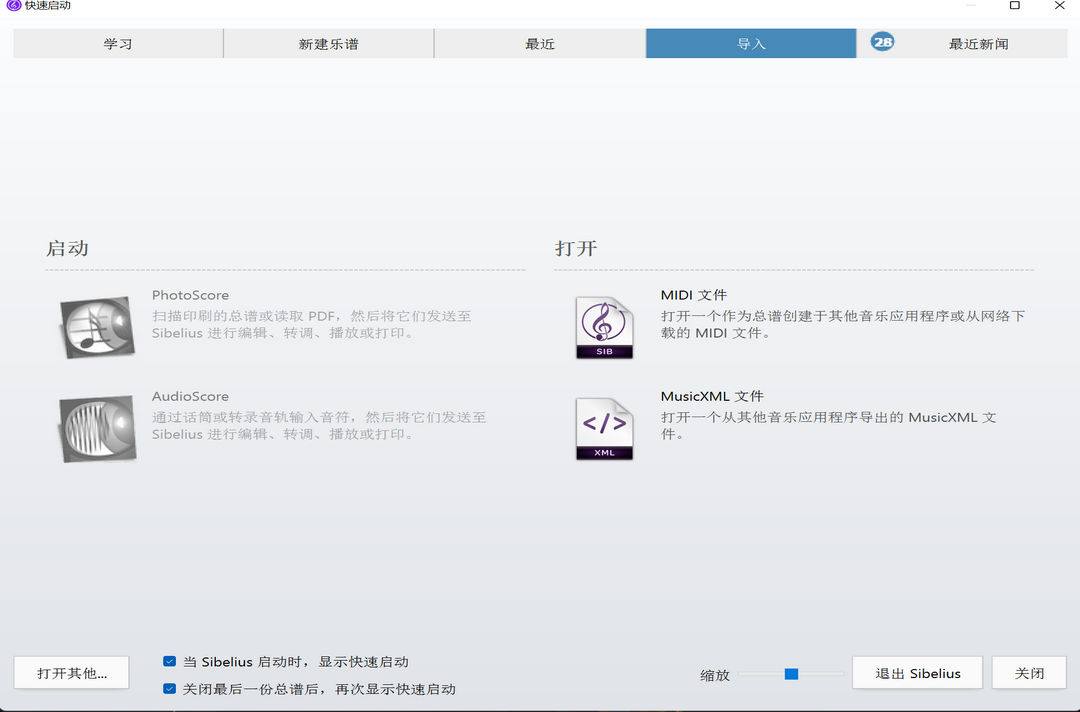Open the MusicXML 文件 title link
Viewport: 1080px width, 712px height.
click(x=711, y=396)
